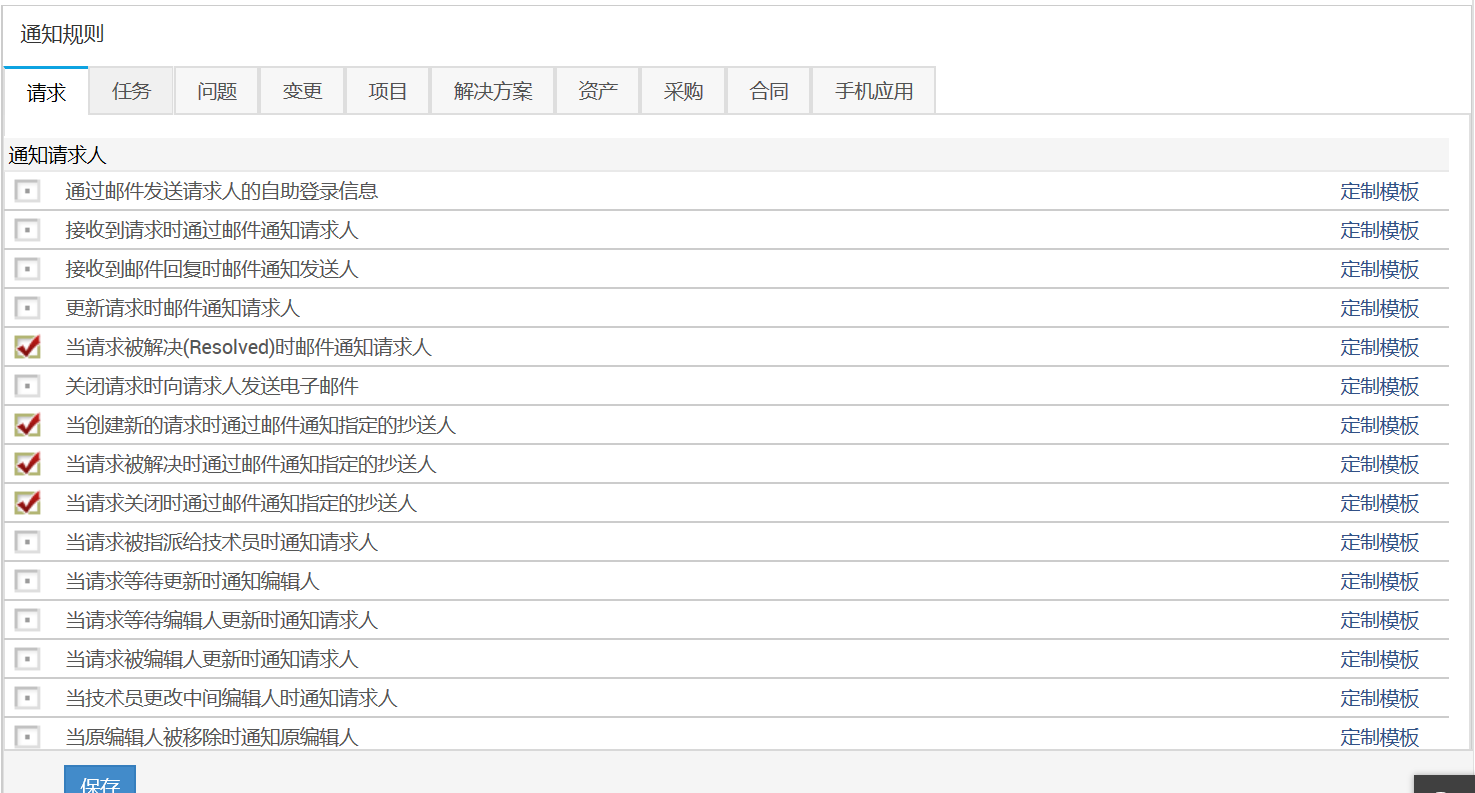
Task: Uncheck 当请求关闭时通过邮件通知指定的抄送人
Action: point(27,503)
